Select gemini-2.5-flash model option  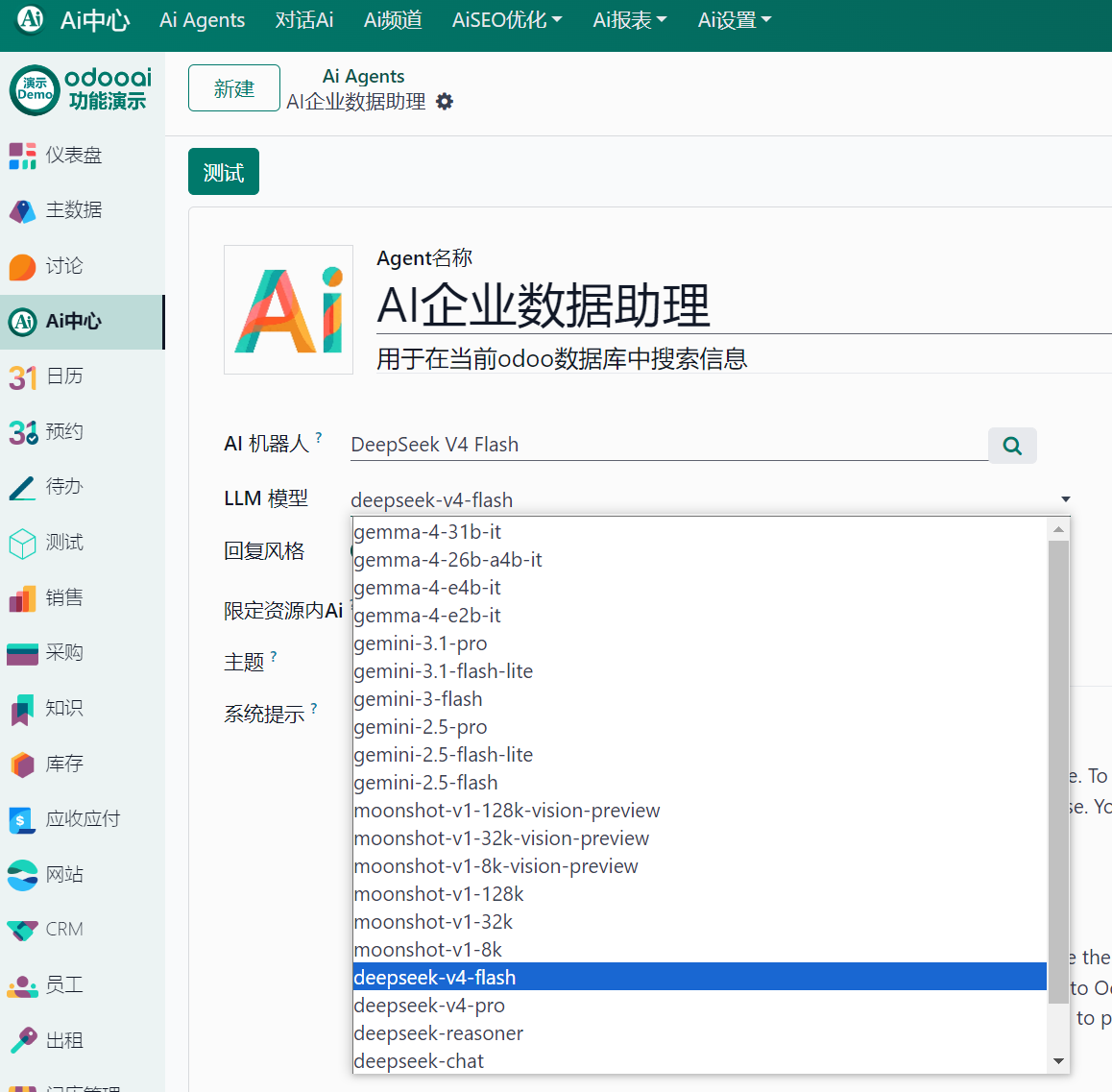[699, 783]
